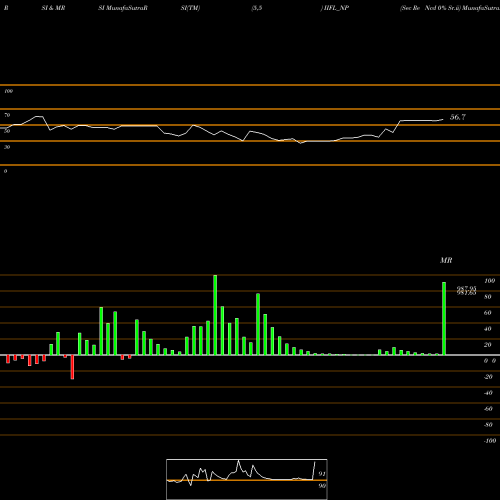500x500 pixels.
Task: Click the MR axis 20 label
Action: 487,345
